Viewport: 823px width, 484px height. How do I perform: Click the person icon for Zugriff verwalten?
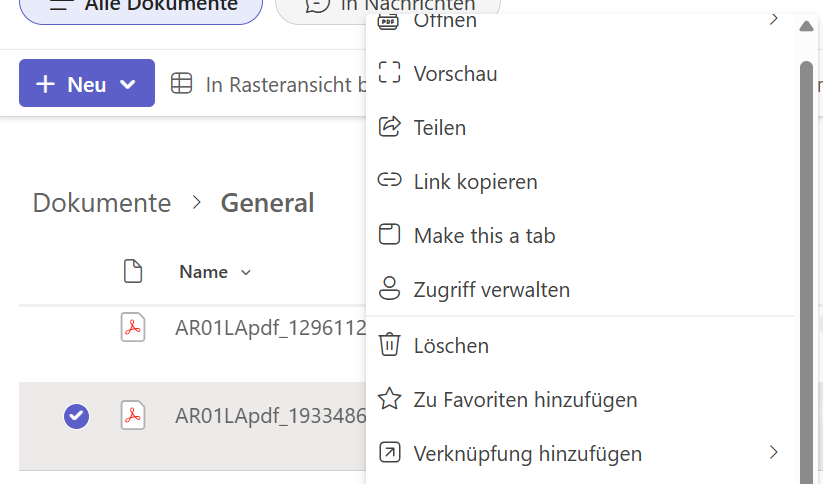tap(389, 290)
